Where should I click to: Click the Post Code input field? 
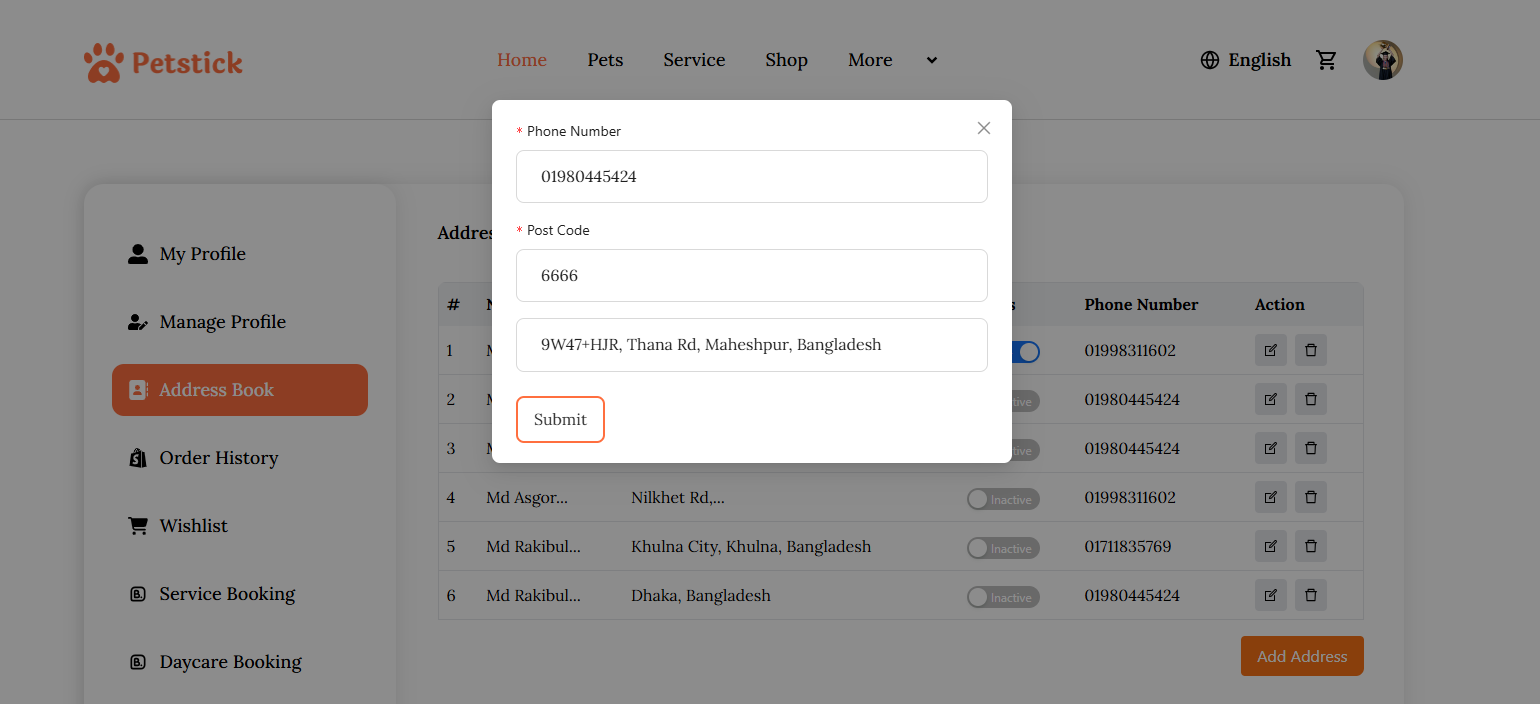coord(751,275)
